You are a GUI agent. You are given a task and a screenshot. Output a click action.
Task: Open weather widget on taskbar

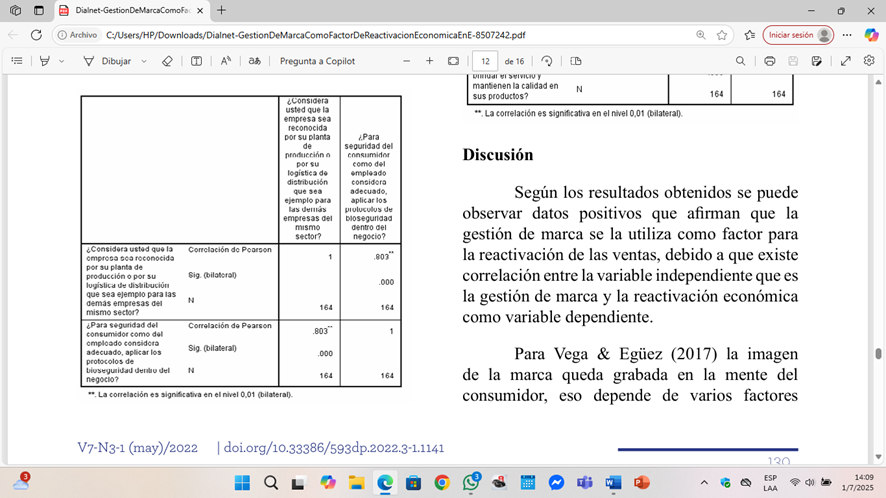[21, 482]
